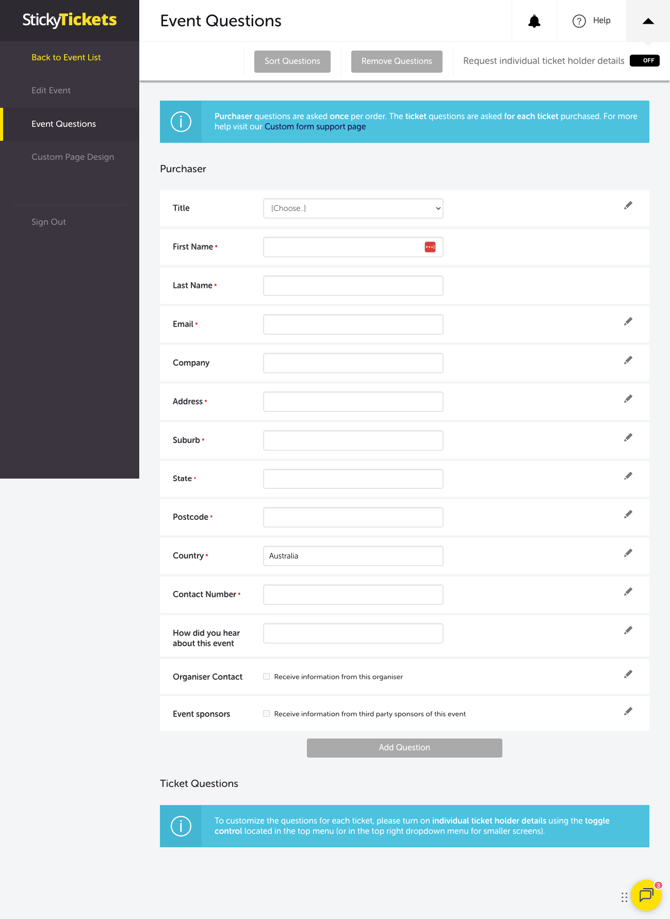Click the 'Event Questions' page title
Viewport: 670px width, 919px height.
pos(220,21)
